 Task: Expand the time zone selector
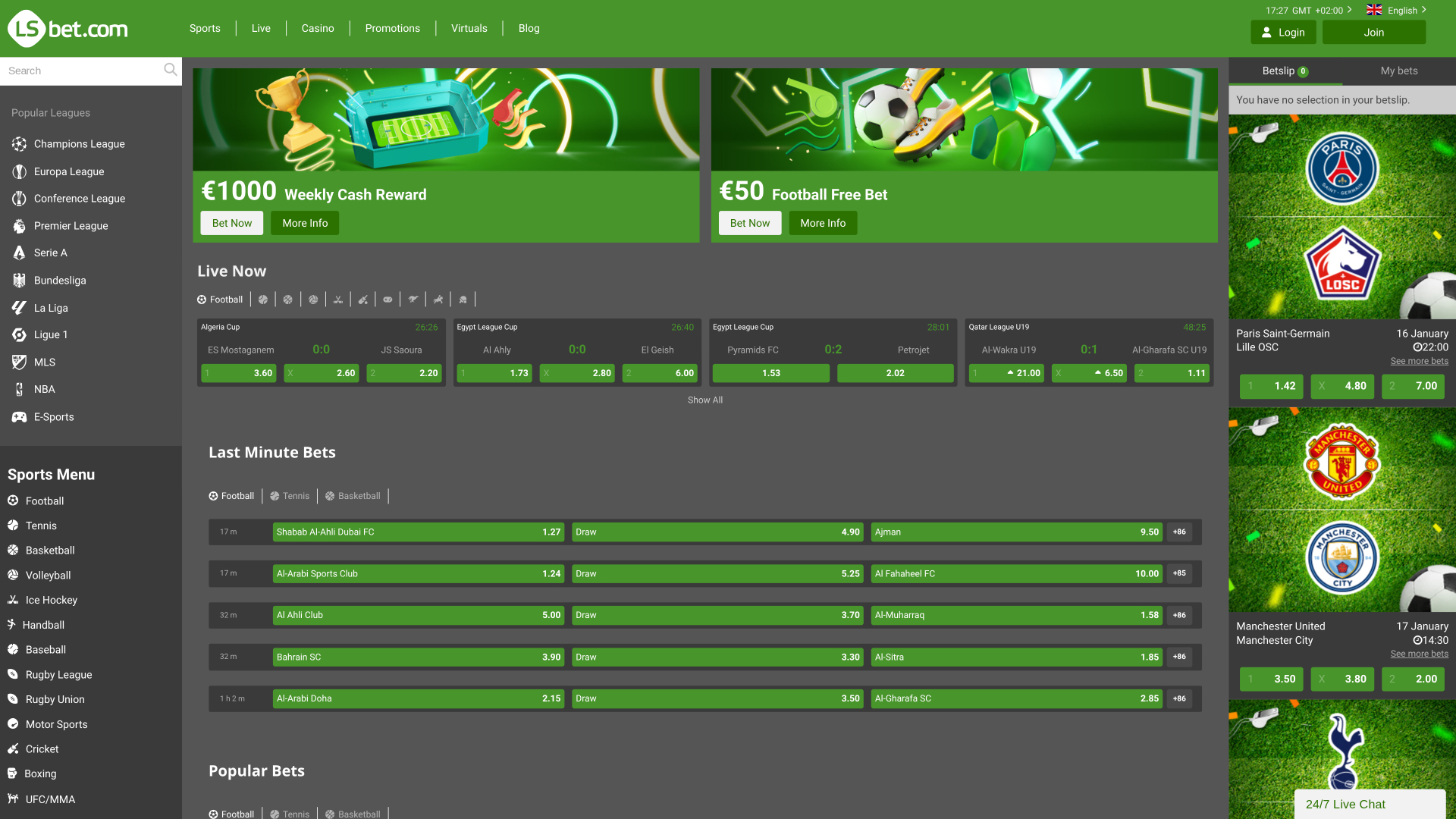pyautogui.click(x=1308, y=10)
